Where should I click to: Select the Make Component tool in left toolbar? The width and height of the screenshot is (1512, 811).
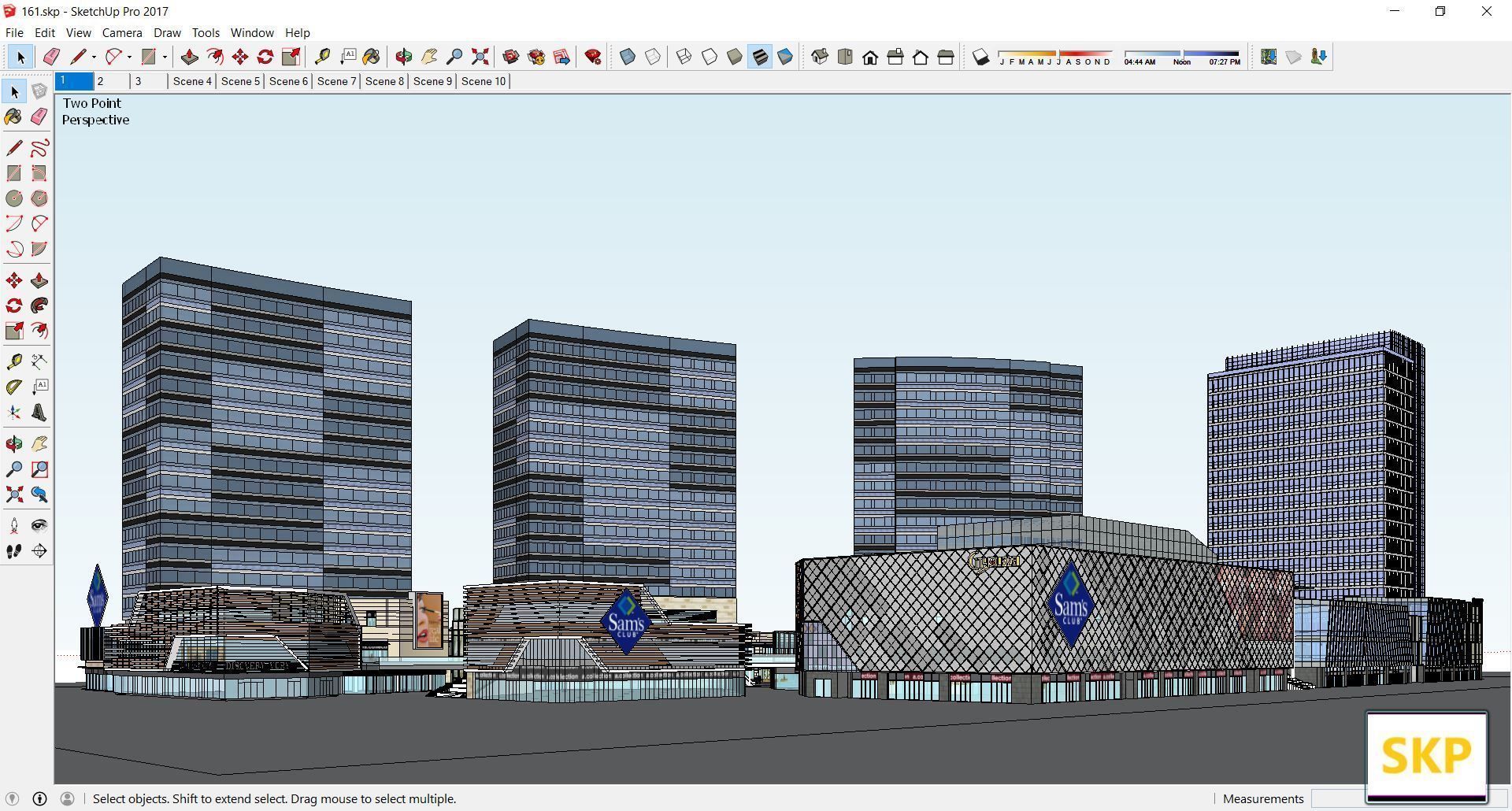[39, 91]
